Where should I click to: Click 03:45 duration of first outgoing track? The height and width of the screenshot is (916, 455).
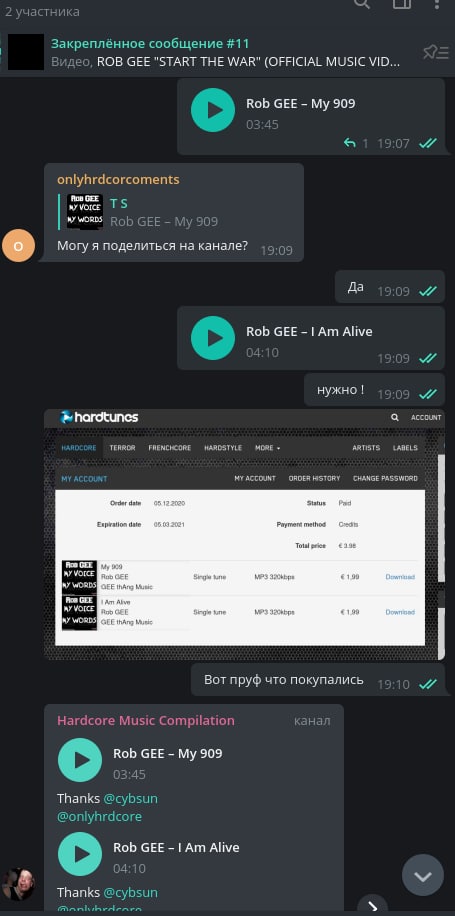(262, 124)
